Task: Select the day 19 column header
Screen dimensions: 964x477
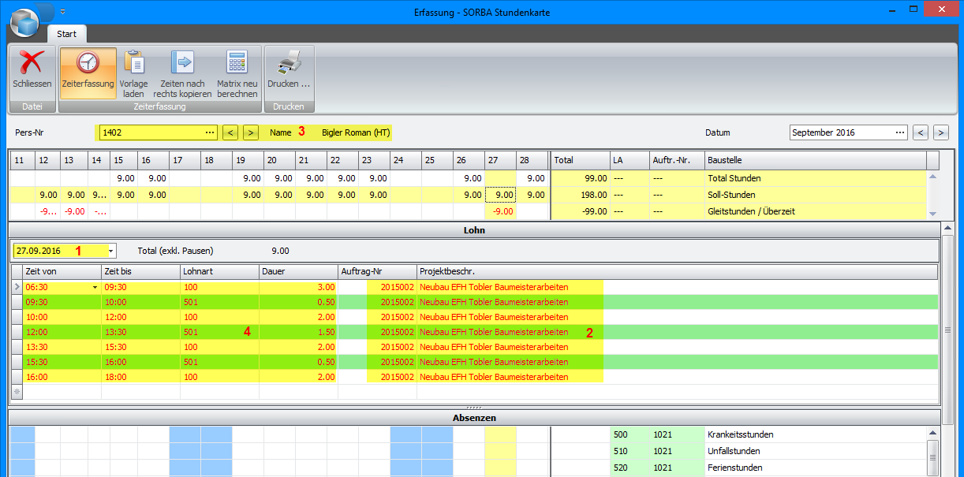Action: tap(248, 160)
